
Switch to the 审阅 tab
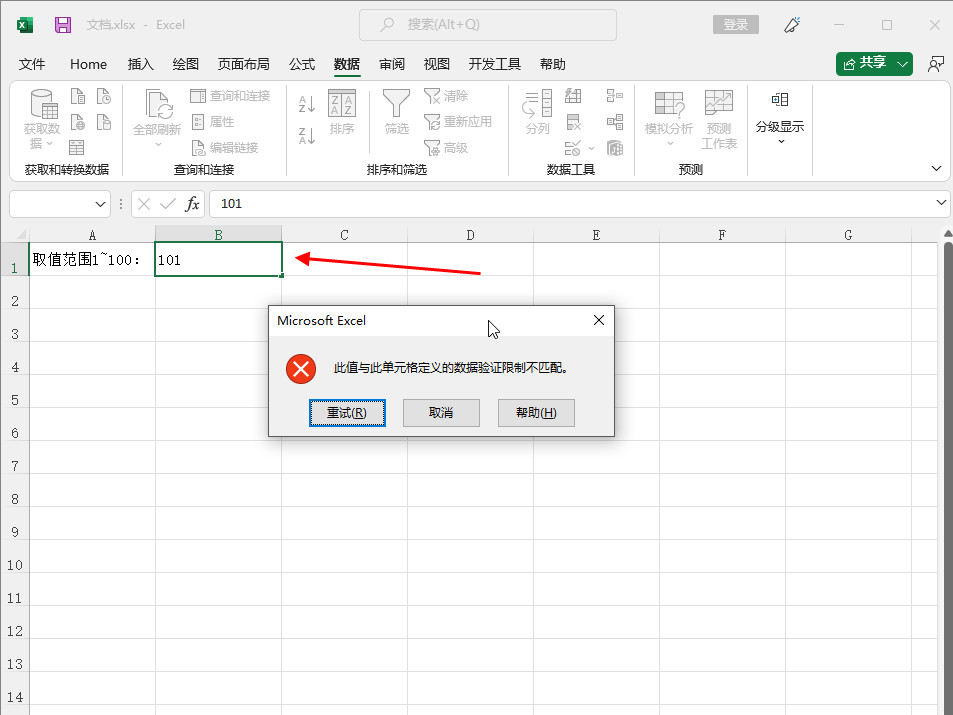pos(392,64)
